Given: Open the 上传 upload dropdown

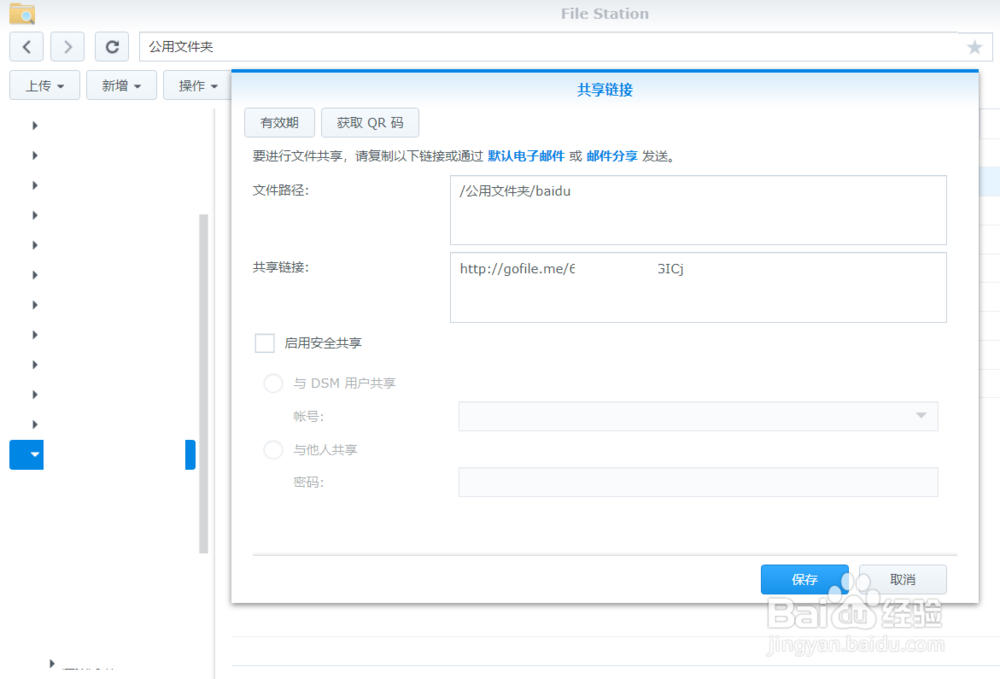Looking at the screenshot, I should click(x=45, y=85).
